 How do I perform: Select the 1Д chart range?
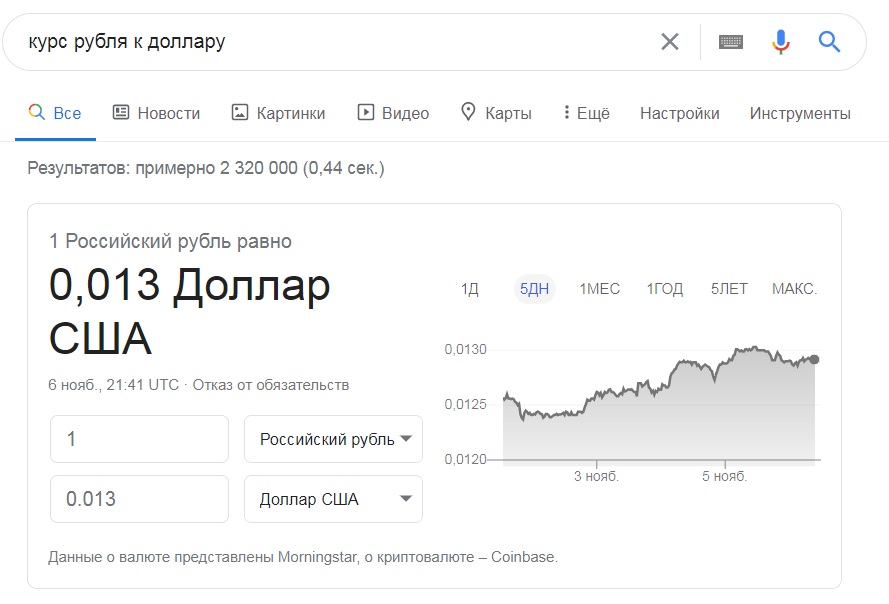pyautogui.click(x=470, y=289)
